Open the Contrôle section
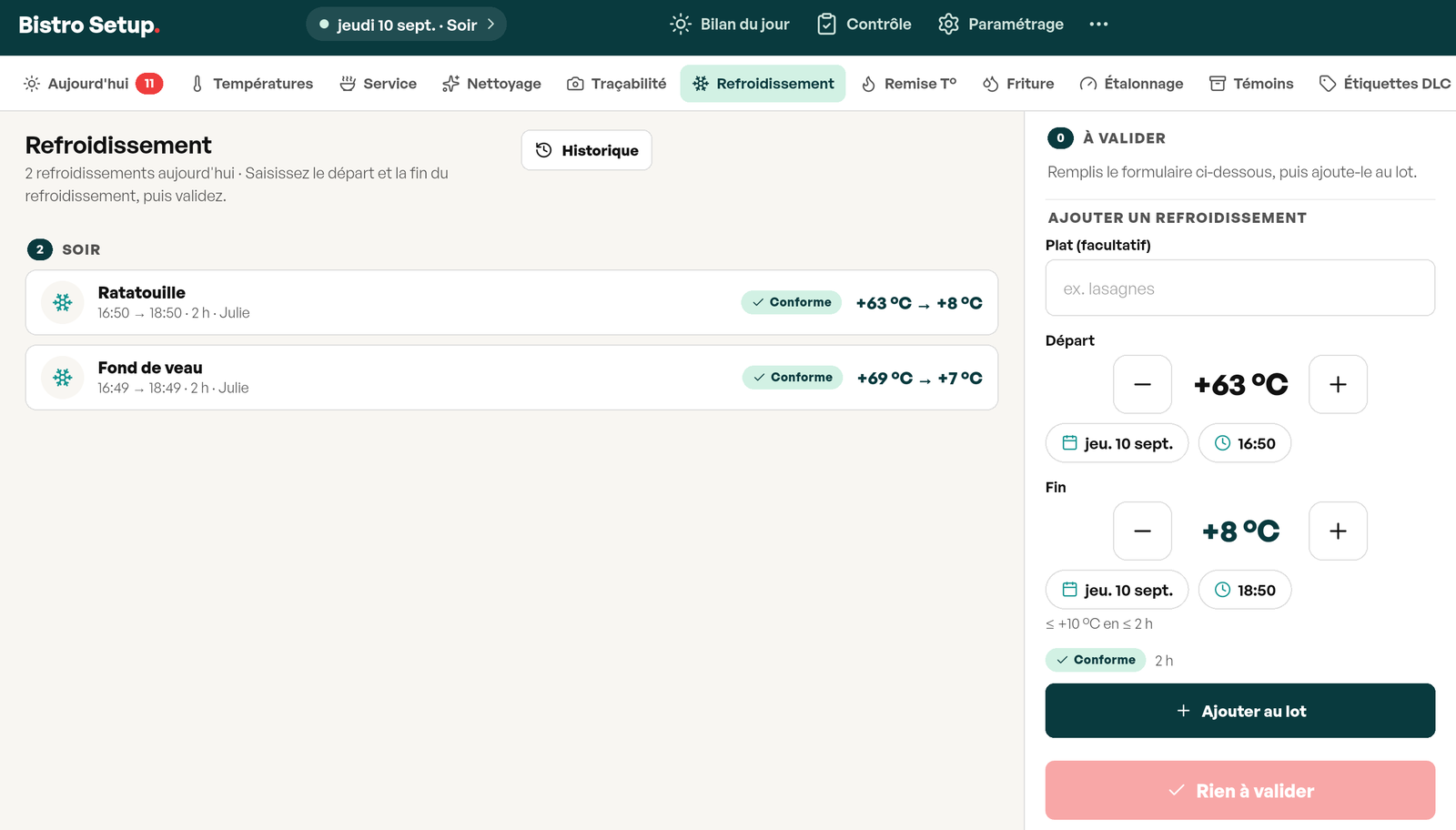 tap(864, 25)
